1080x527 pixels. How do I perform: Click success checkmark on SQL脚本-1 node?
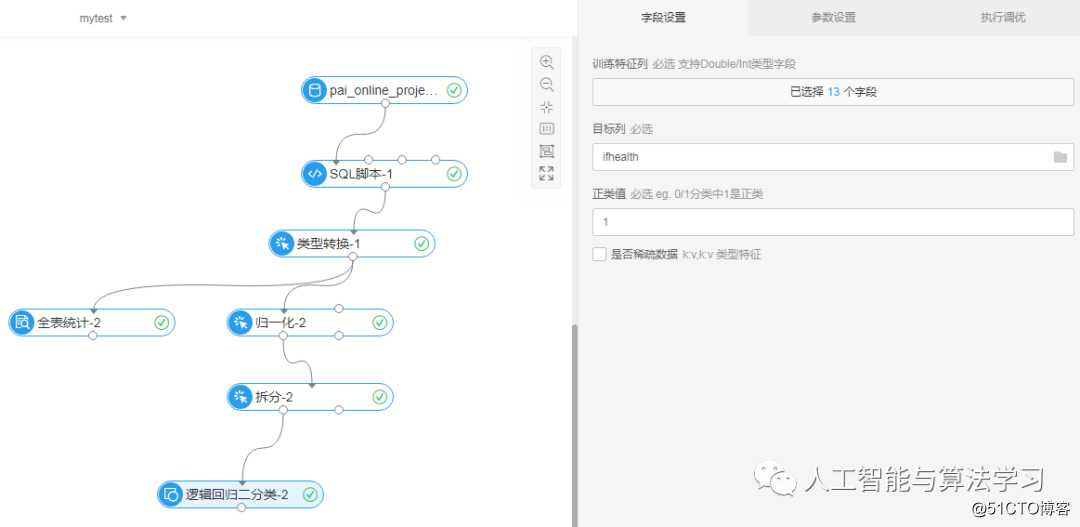[x=453, y=174]
